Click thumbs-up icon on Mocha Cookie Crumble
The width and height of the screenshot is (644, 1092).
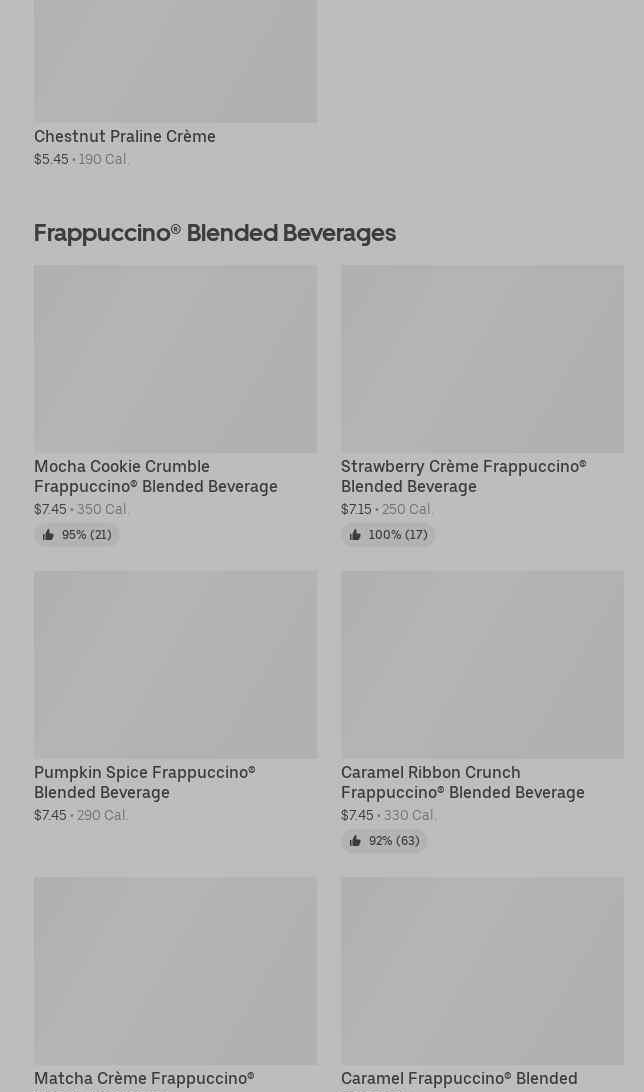click(x=48, y=535)
